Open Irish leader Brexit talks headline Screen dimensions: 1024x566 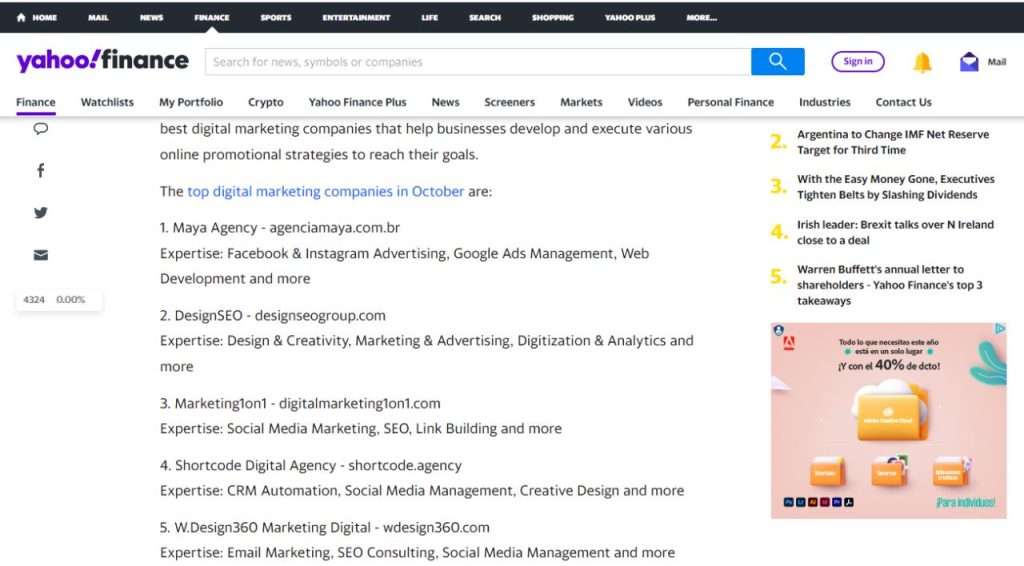[x=895, y=232]
